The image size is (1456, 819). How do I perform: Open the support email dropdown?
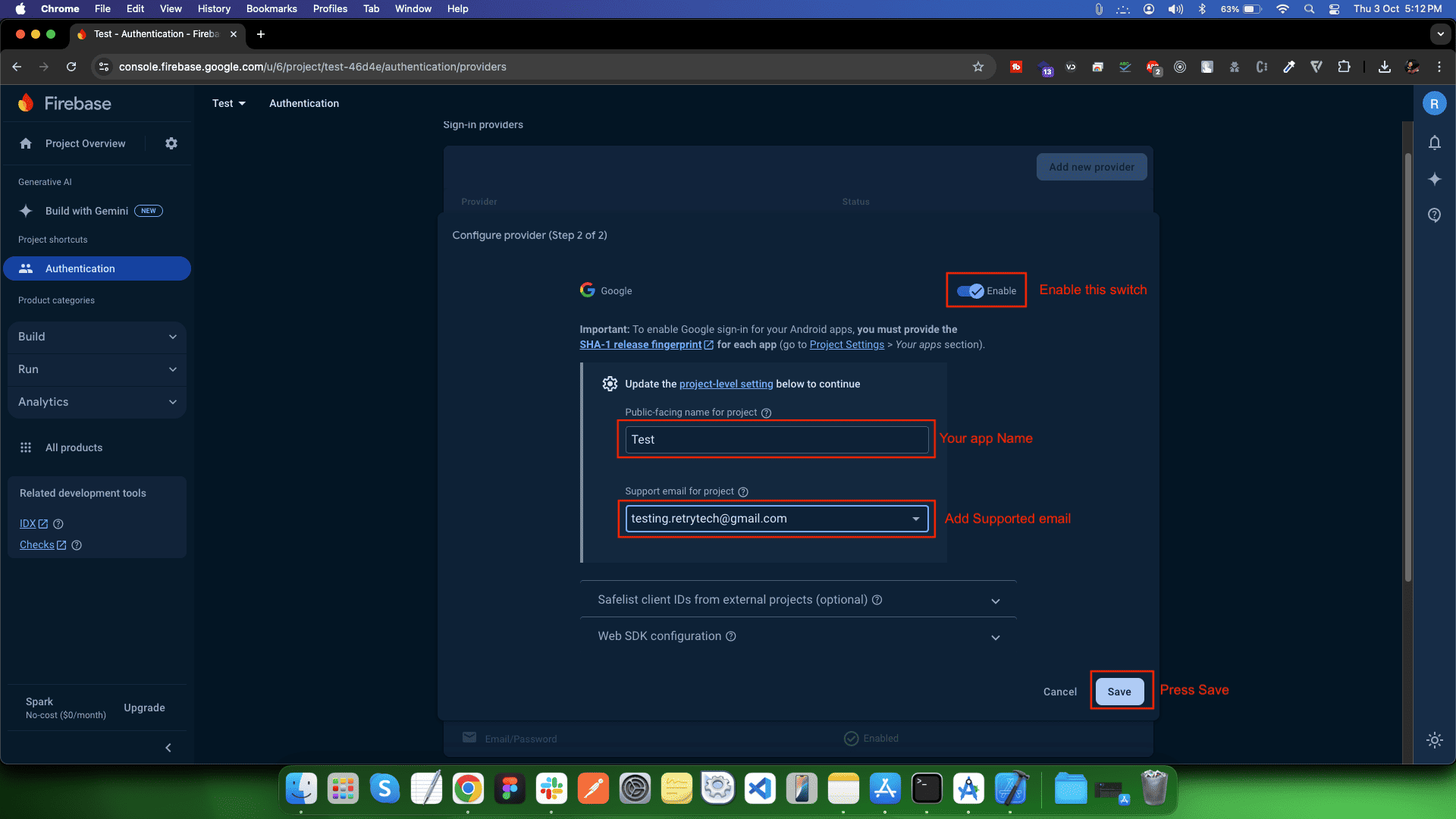pyautogui.click(x=915, y=519)
